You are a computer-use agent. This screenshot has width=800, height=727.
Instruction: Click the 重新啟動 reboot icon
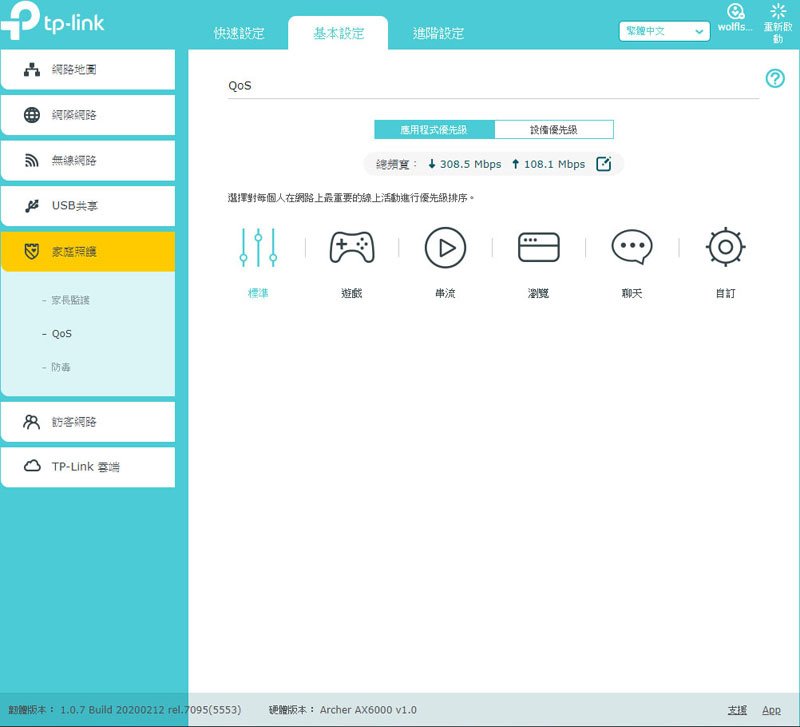(778, 11)
